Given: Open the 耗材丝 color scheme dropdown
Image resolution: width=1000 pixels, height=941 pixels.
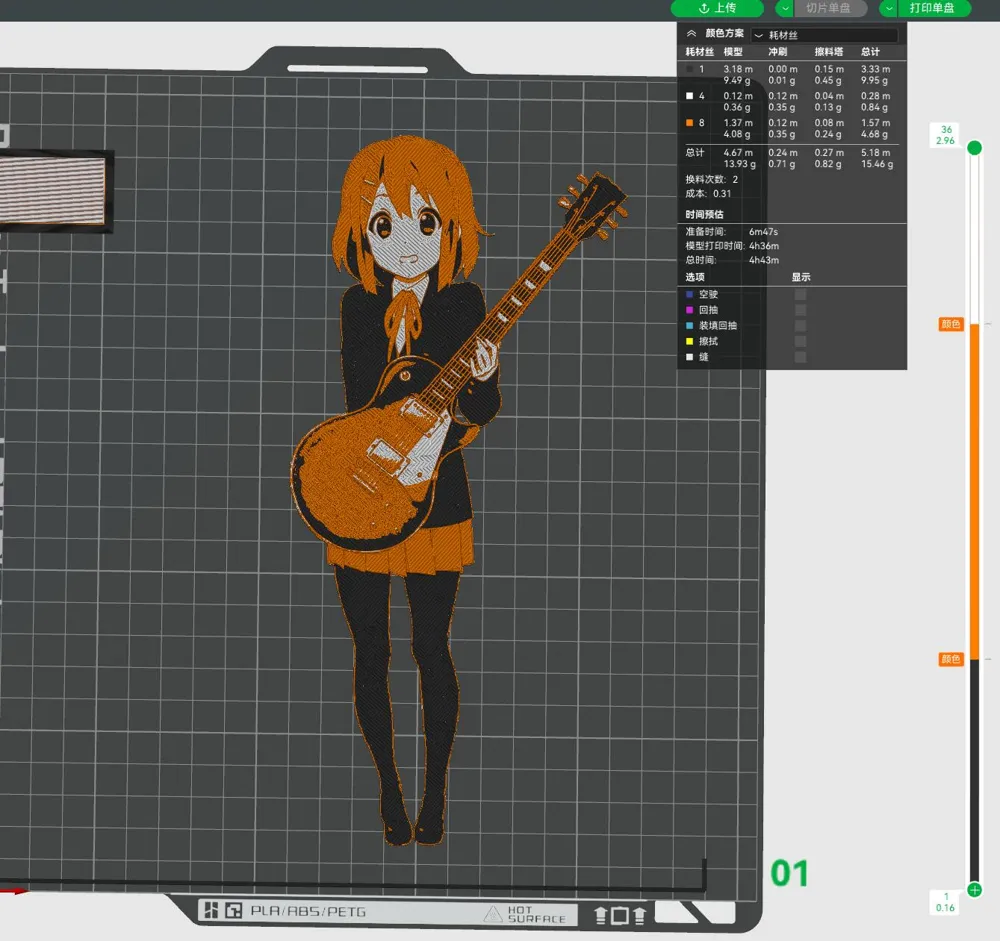Looking at the screenshot, I should point(824,35).
